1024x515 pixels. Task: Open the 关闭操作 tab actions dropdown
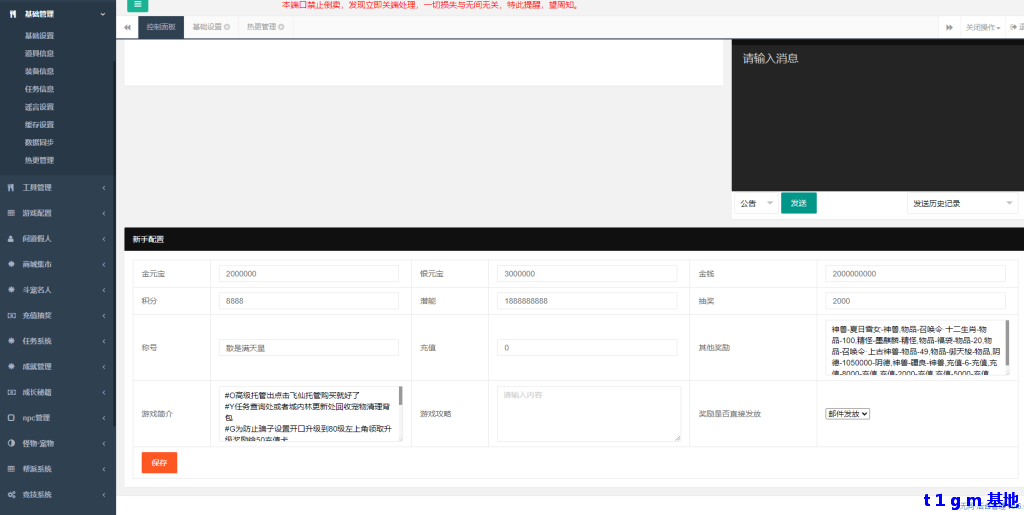click(x=983, y=27)
